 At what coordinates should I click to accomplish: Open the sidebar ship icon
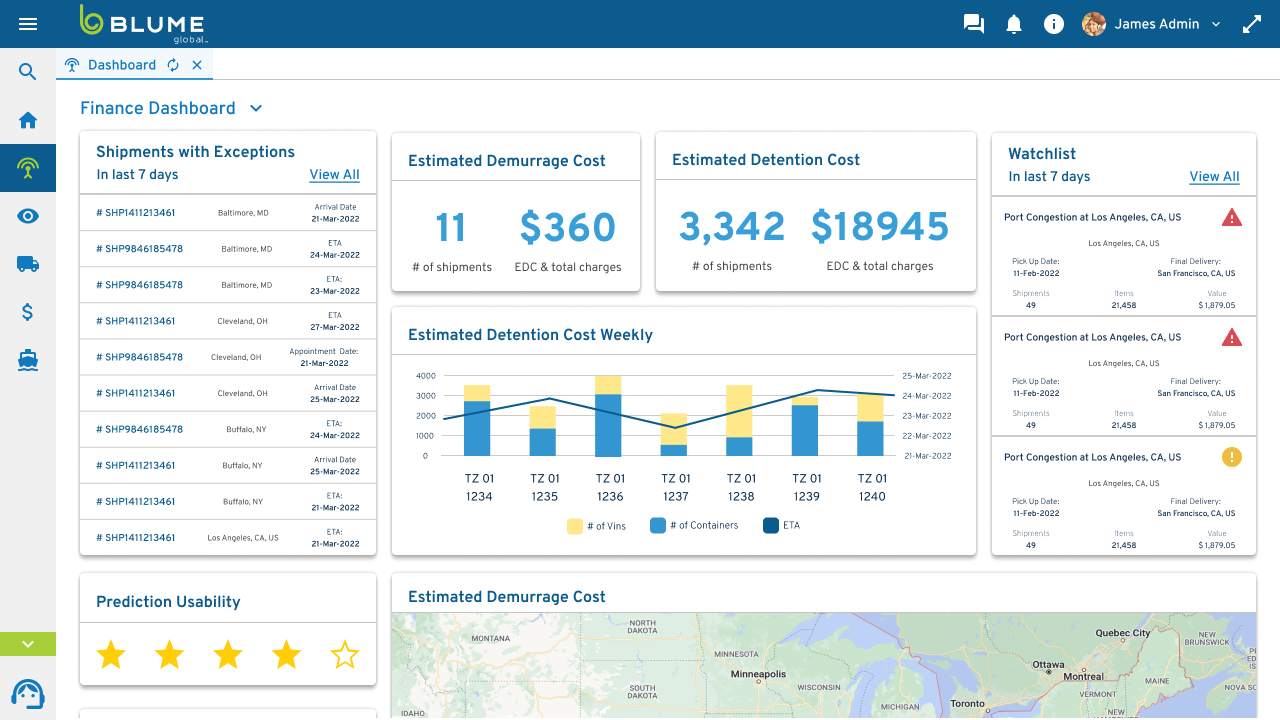(x=28, y=360)
